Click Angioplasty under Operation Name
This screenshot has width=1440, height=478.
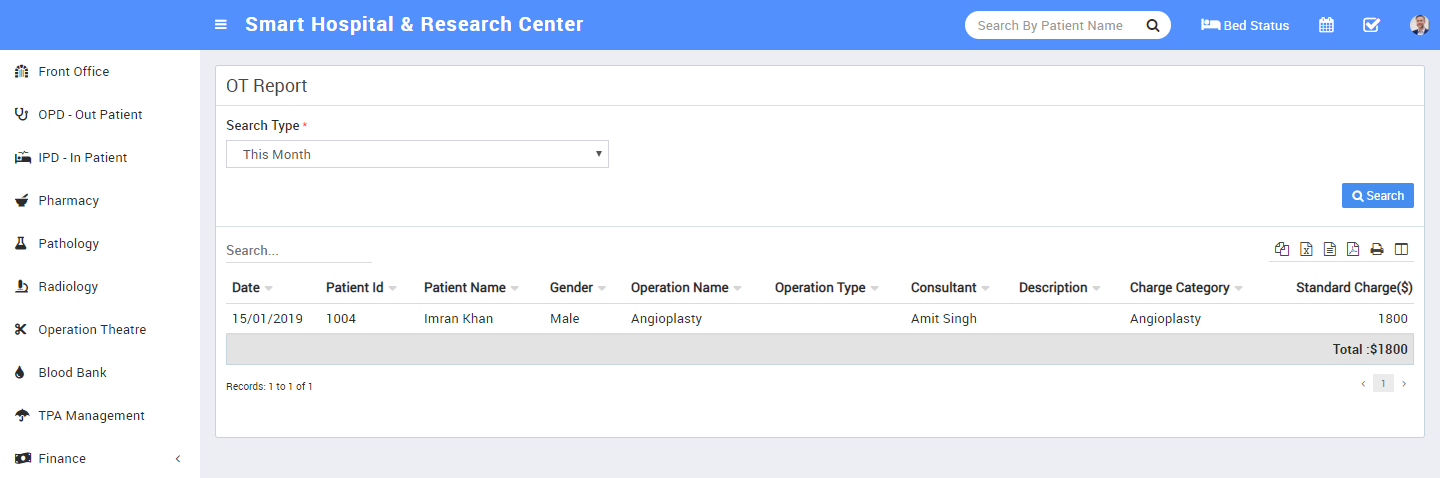tap(666, 319)
